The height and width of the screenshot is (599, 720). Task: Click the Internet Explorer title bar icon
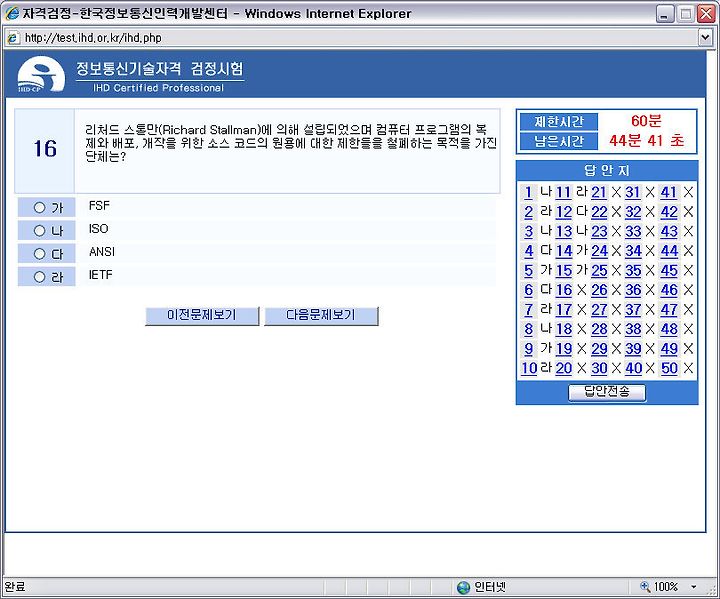coord(12,13)
